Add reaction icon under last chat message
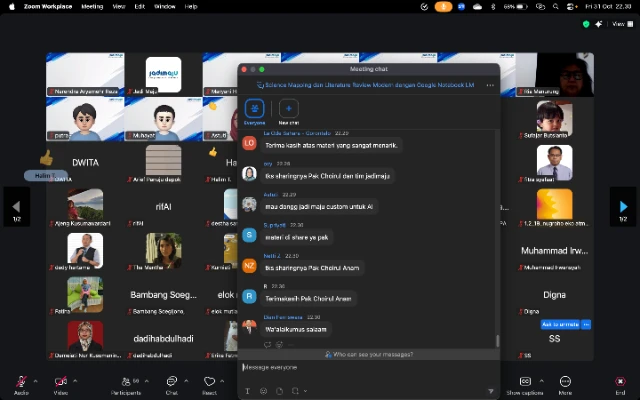This screenshot has width=640, height=400. pyautogui.click(x=279, y=344)
